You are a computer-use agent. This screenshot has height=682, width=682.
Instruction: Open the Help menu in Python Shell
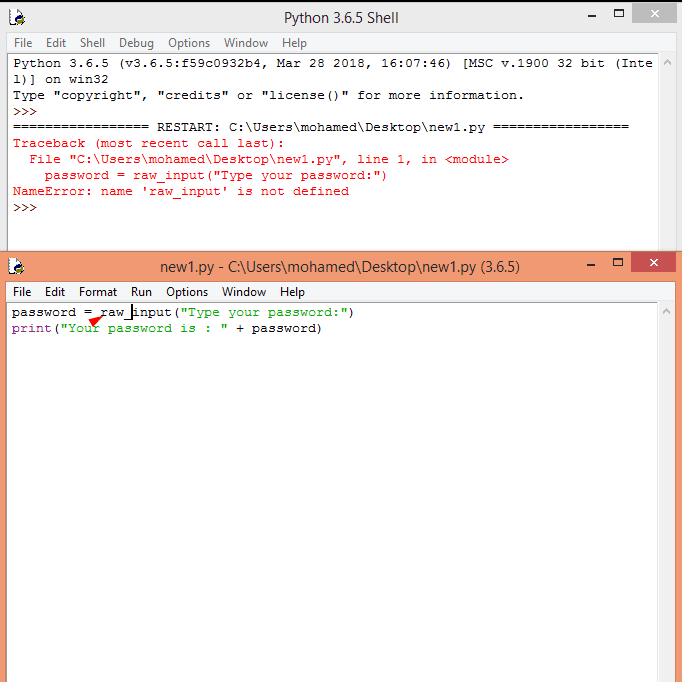(x=294, y=43)
